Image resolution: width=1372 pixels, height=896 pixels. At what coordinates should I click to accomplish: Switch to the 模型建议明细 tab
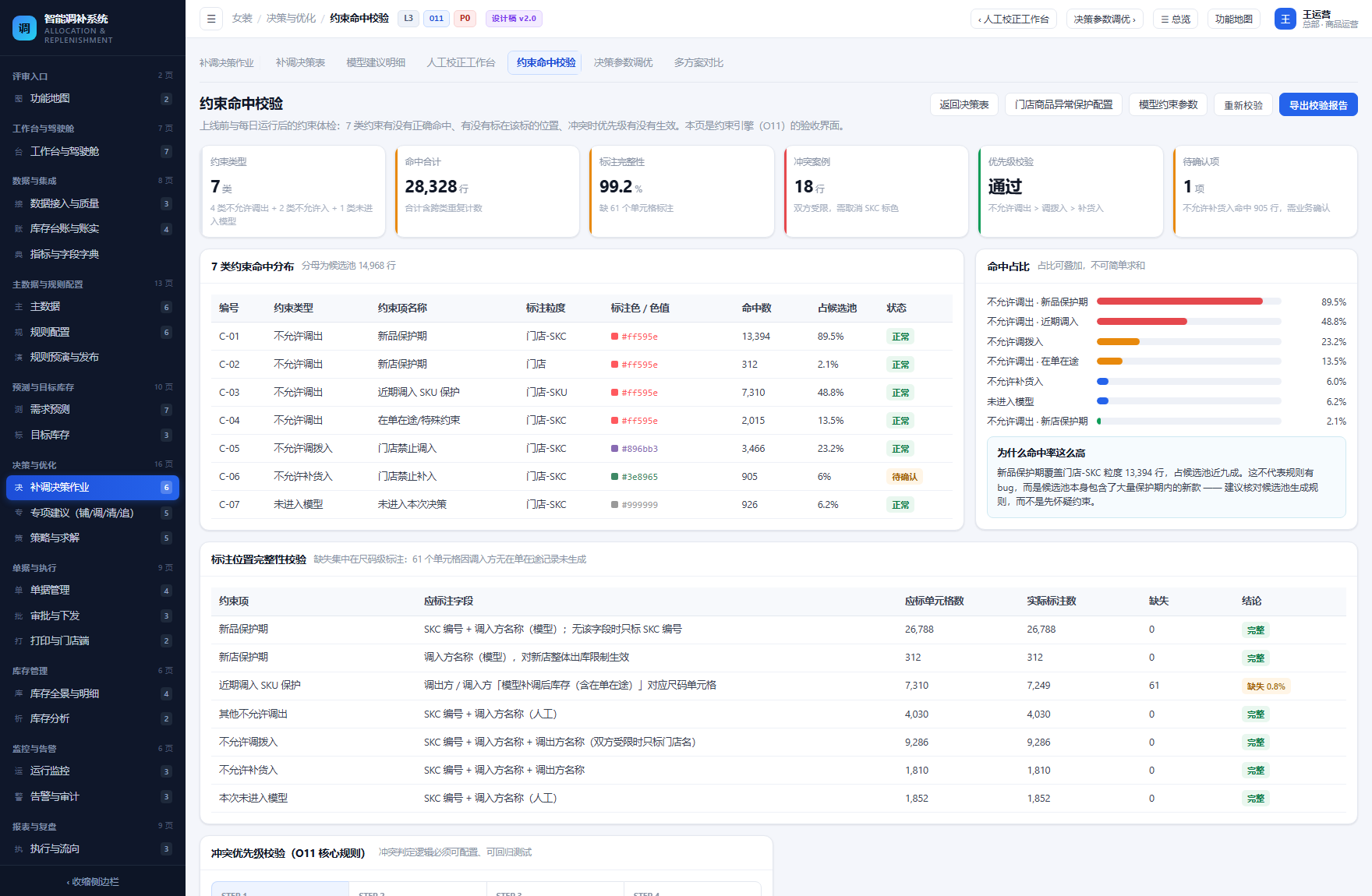[376, 62]
